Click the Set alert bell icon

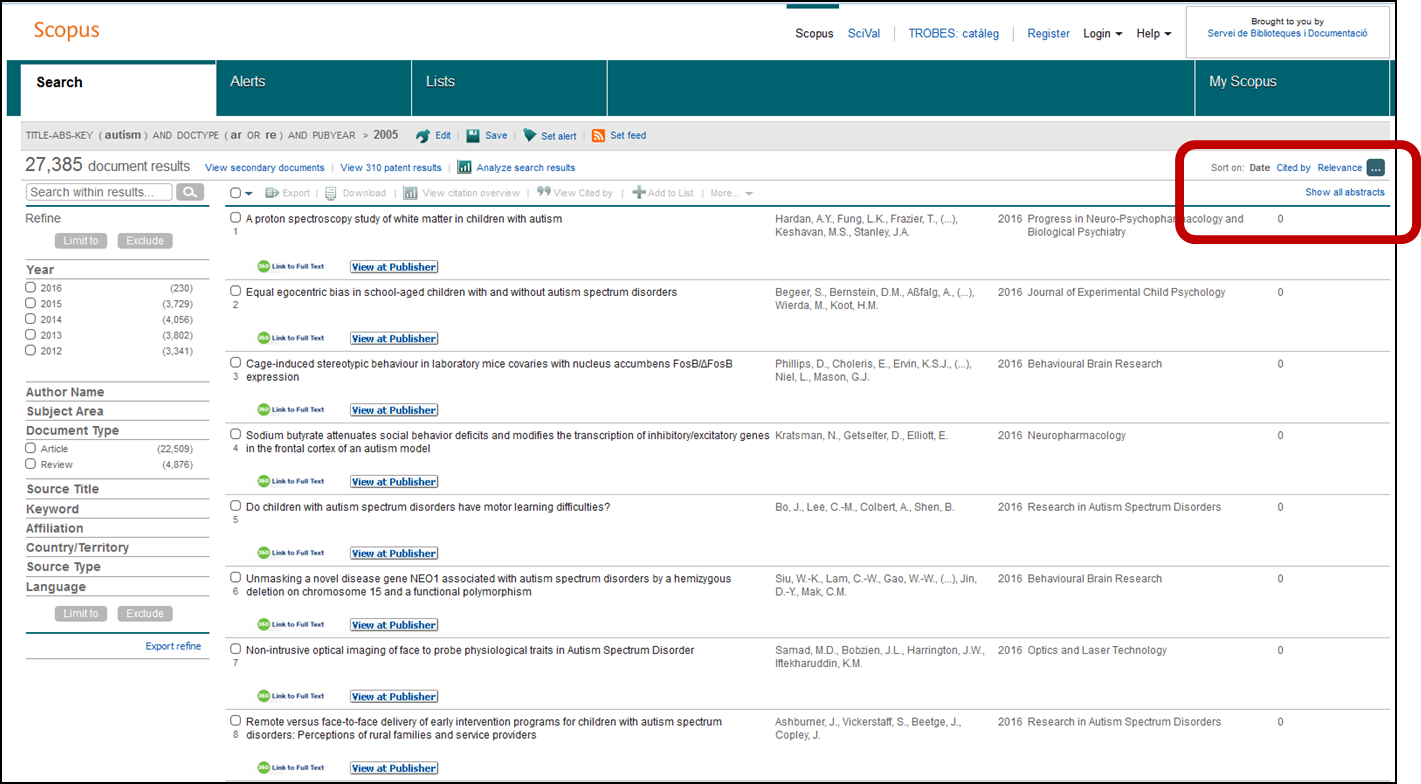[x=530, y=136]
